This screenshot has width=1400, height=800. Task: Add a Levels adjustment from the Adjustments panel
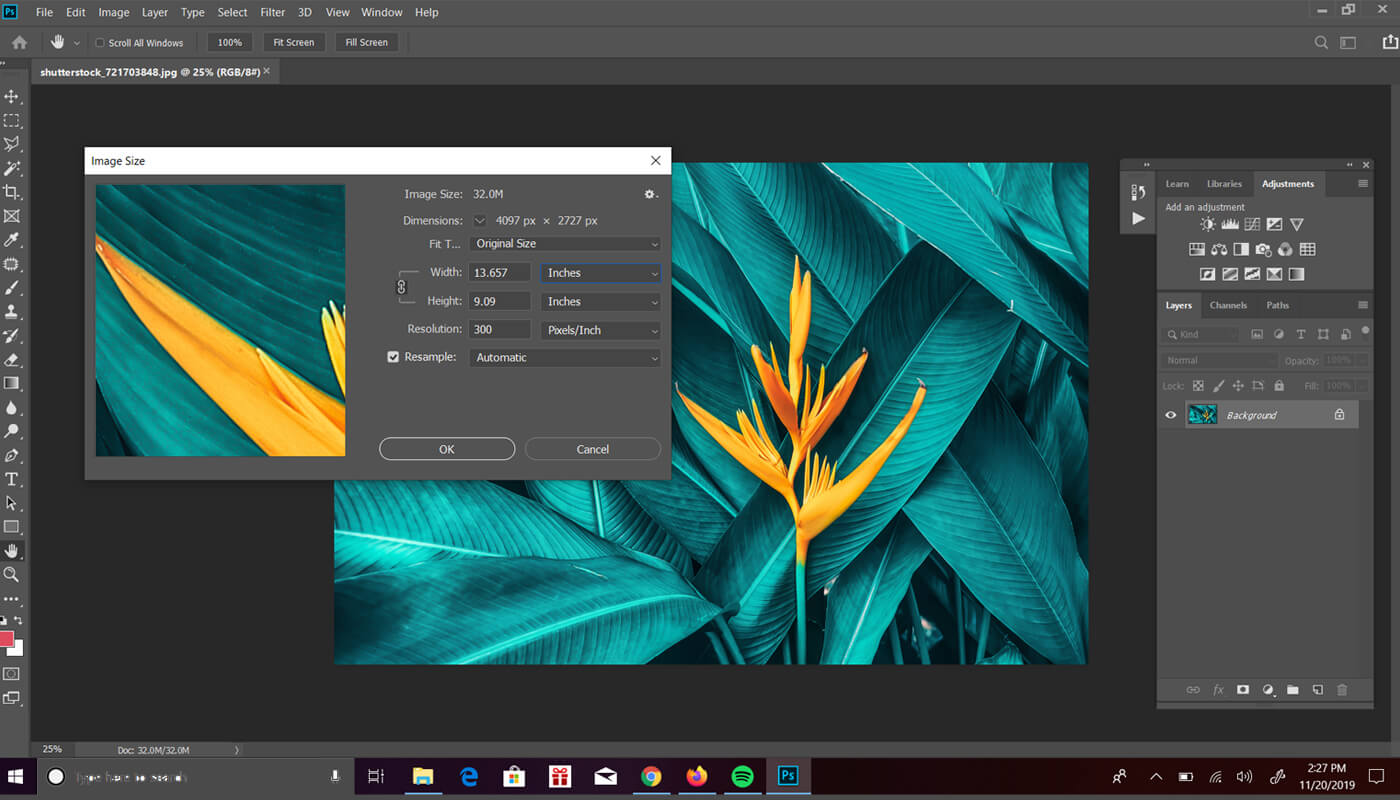tap(1230, 224)
